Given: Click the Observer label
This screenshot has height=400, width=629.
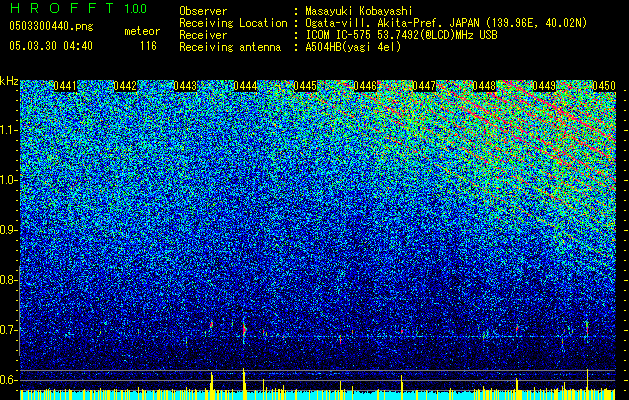Looking at the screenshot, I should (x=203, y=11).
